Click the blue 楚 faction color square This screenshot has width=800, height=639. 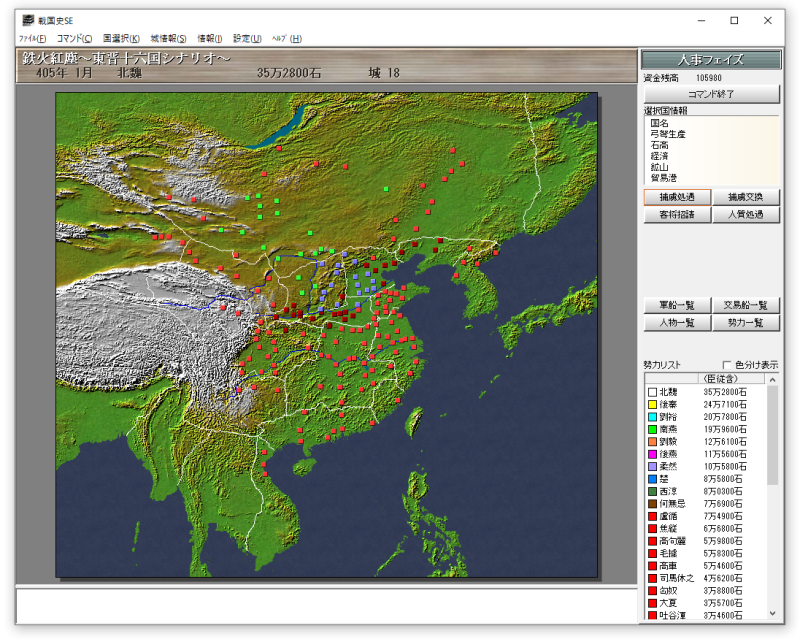tap(652, 479)
